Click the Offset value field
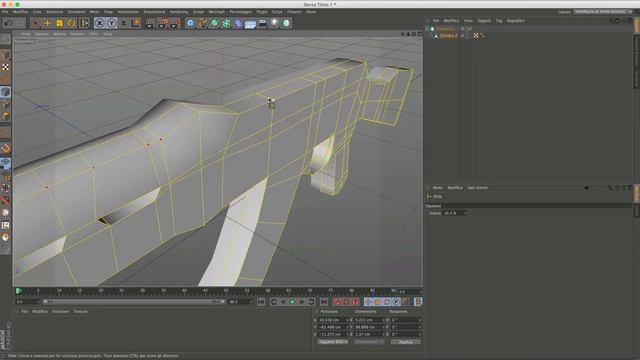The image size is (640, 360). tap(454, 213)
